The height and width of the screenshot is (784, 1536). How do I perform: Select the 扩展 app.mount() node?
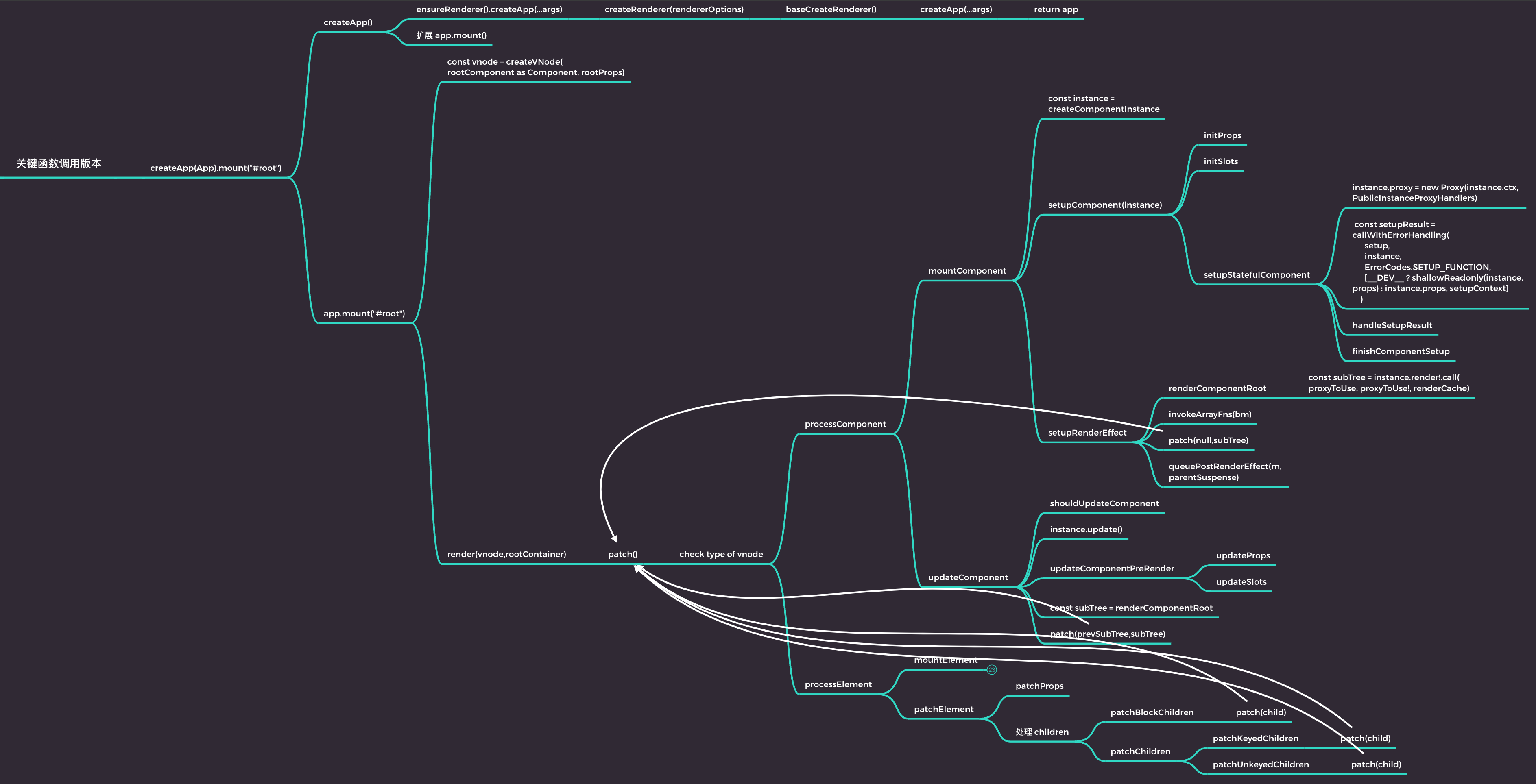[451, 36]
